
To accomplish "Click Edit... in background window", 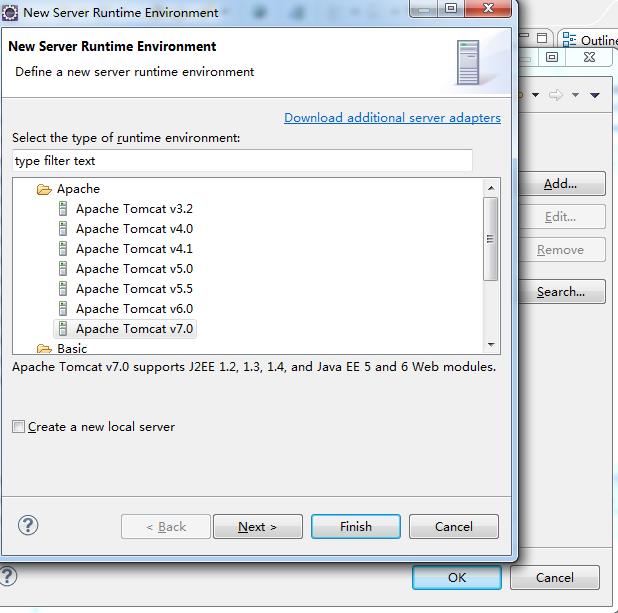I will pos(562,216).
